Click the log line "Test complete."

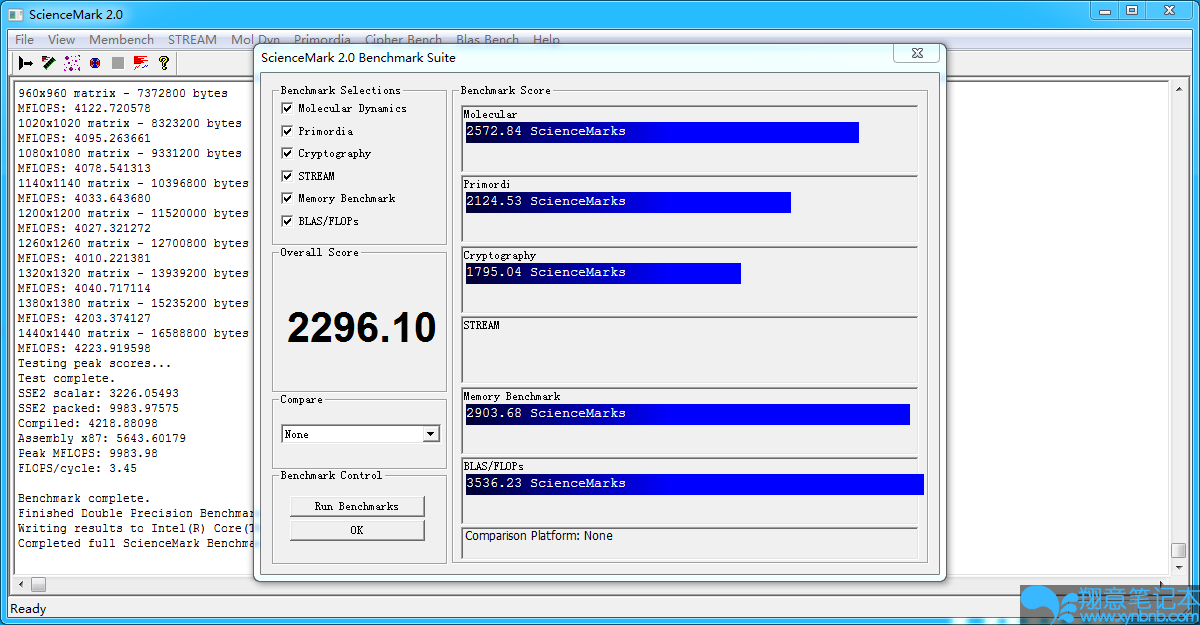pos(67,378)
